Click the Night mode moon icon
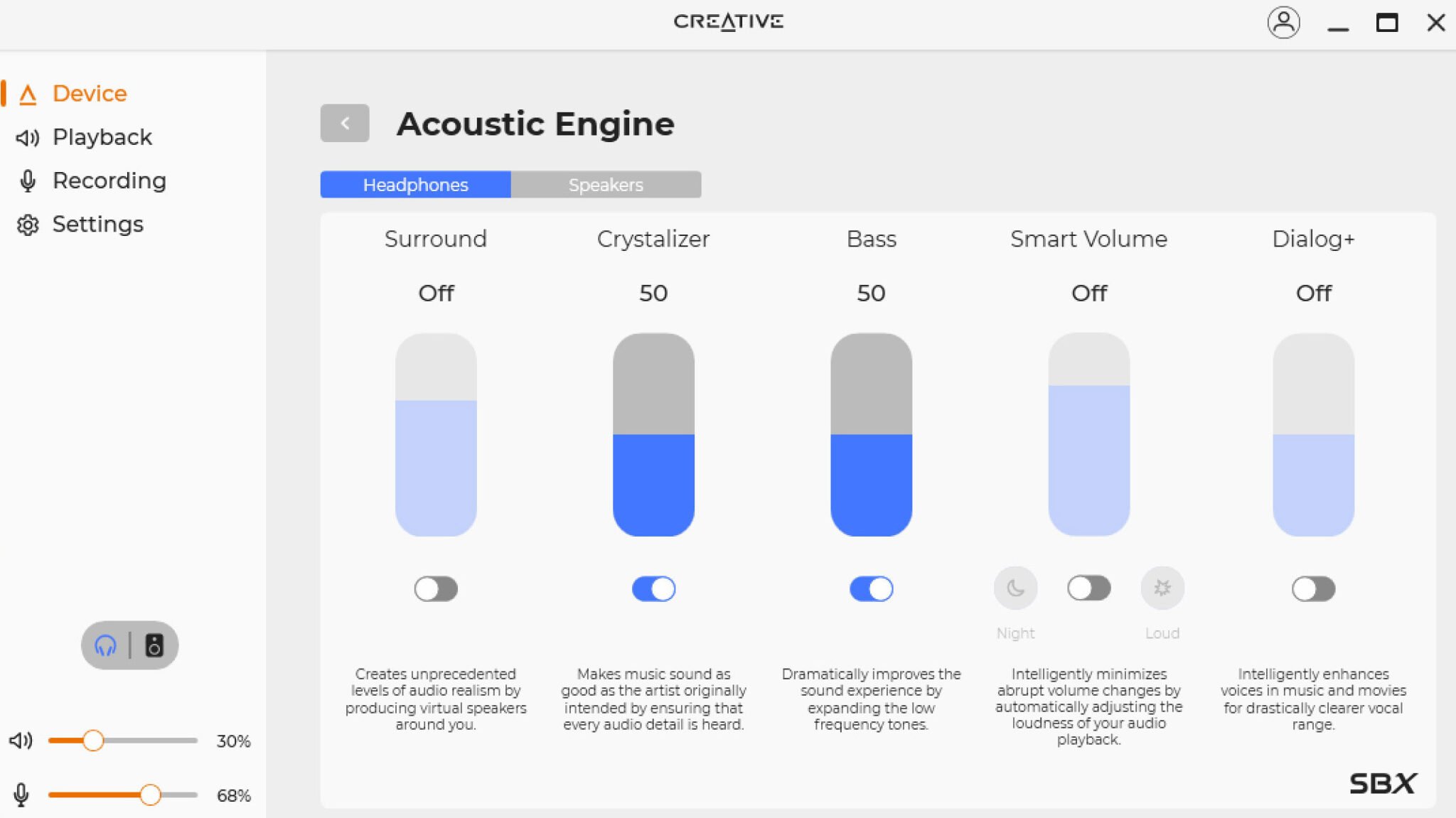 click(x=1015, y=588)
